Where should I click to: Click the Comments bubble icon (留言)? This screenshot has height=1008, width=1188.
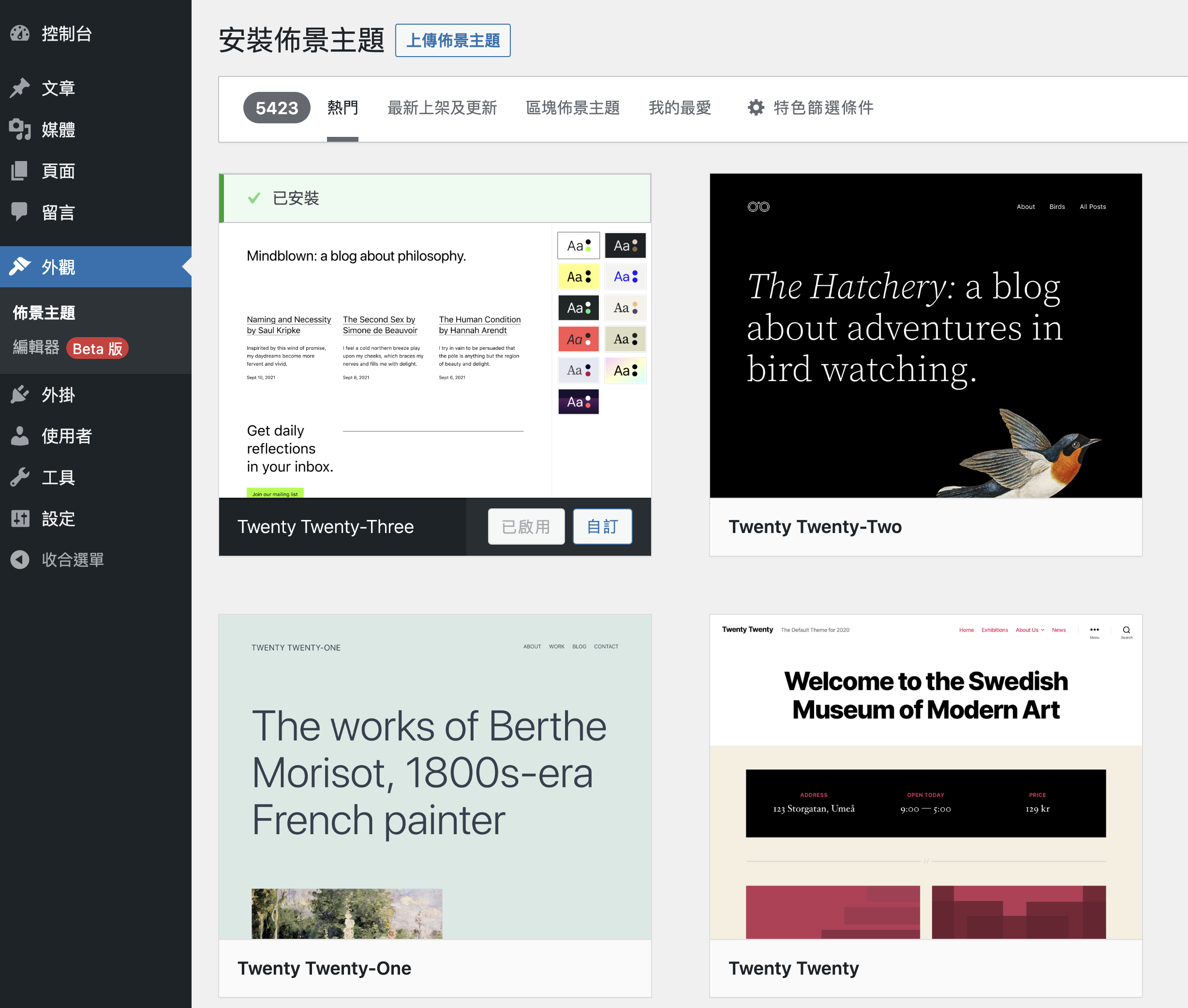[x=20, y=212]
